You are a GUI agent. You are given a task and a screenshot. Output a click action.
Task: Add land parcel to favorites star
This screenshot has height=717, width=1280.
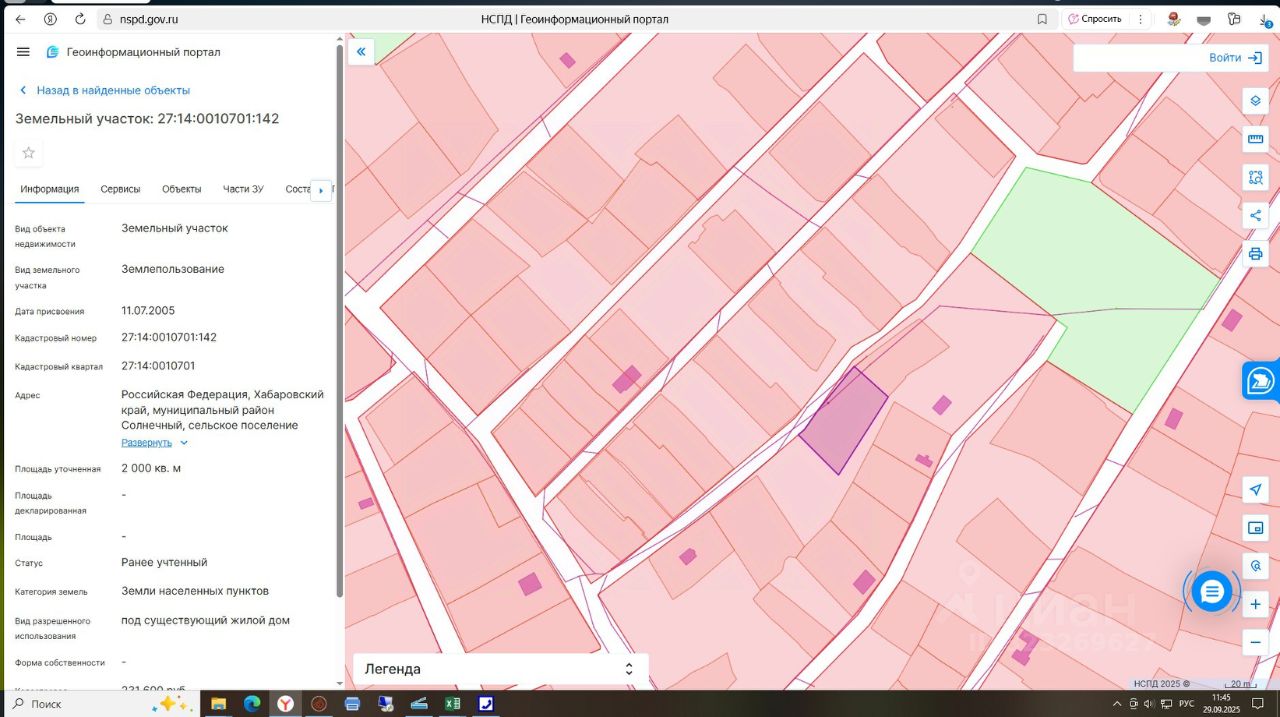pyautogui.click(x=29, y=153)
